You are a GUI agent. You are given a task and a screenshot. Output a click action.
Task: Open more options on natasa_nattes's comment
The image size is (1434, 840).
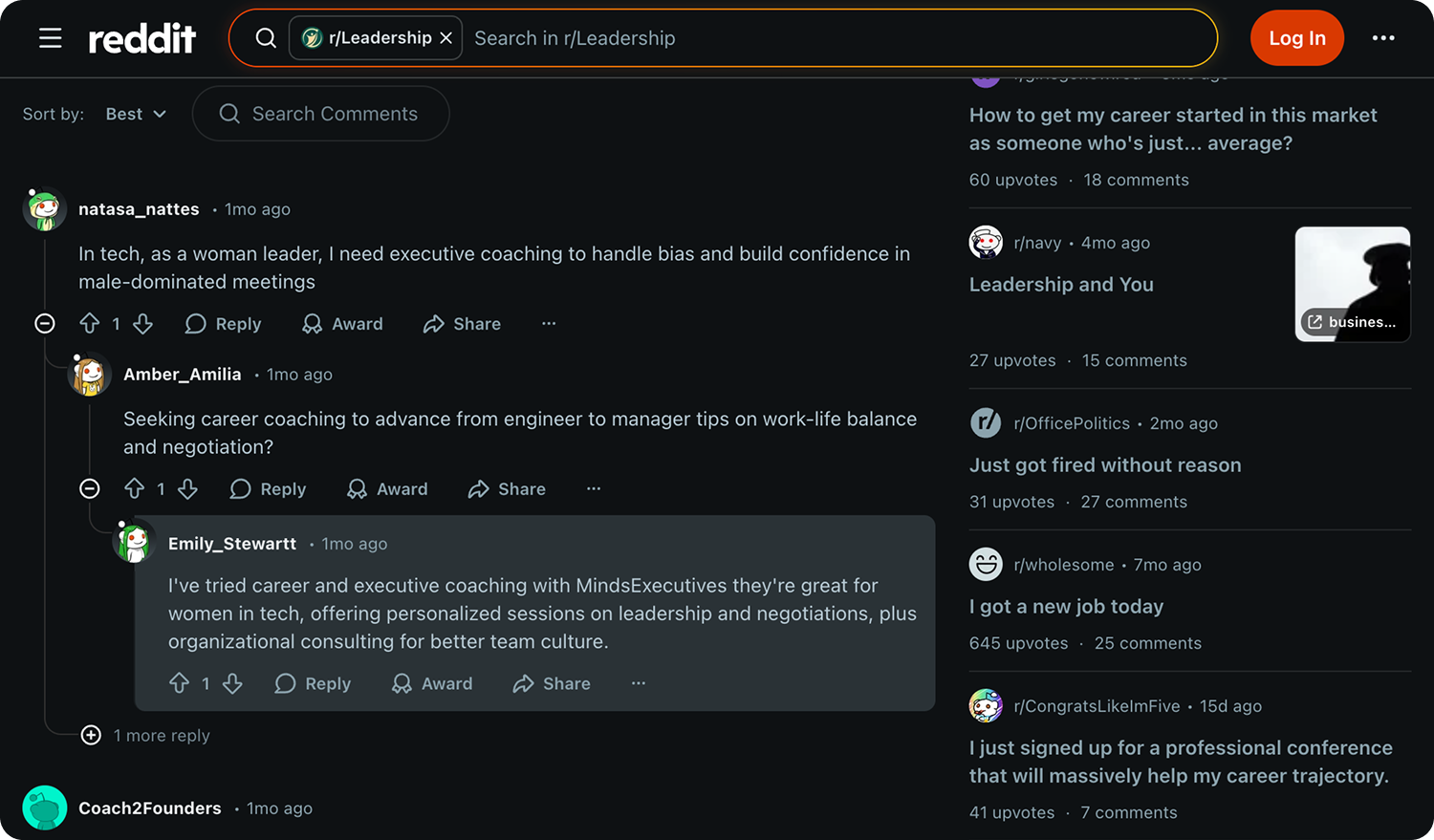click(x=549, y=324)
